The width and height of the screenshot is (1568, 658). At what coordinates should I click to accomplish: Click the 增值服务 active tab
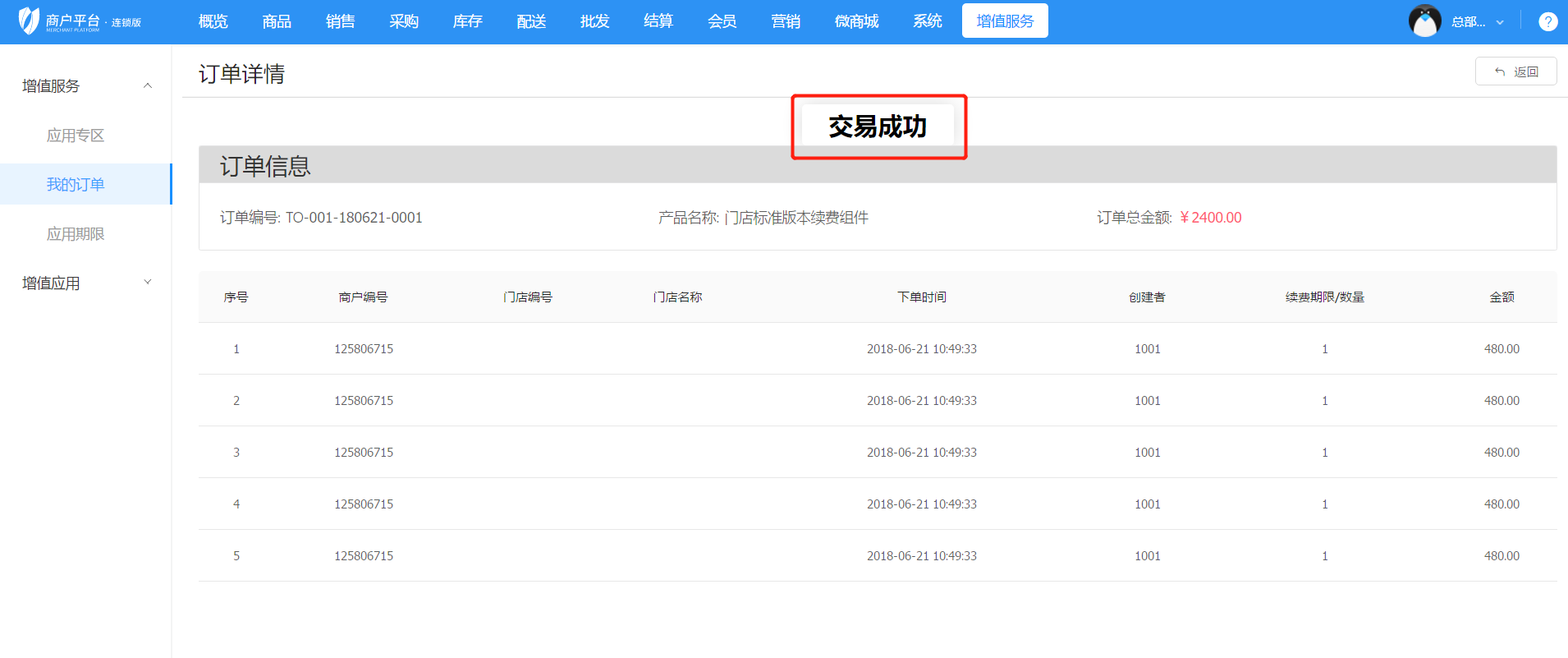pyautogui.click(x=1005, y=21)
